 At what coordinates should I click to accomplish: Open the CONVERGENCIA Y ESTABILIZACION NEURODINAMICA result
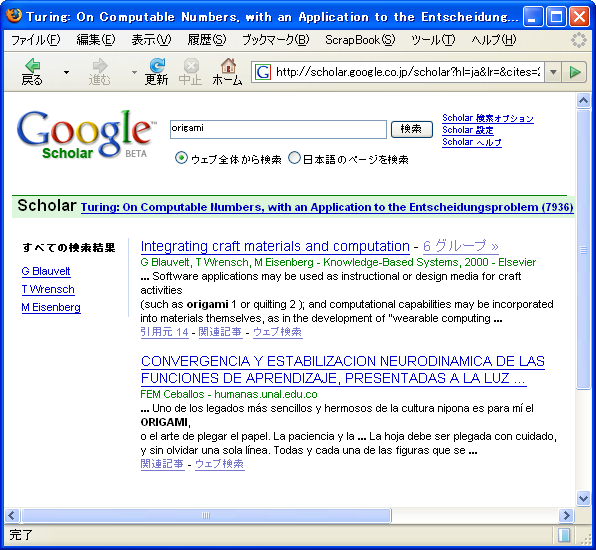pyautogui.click(x=342, y=369)
